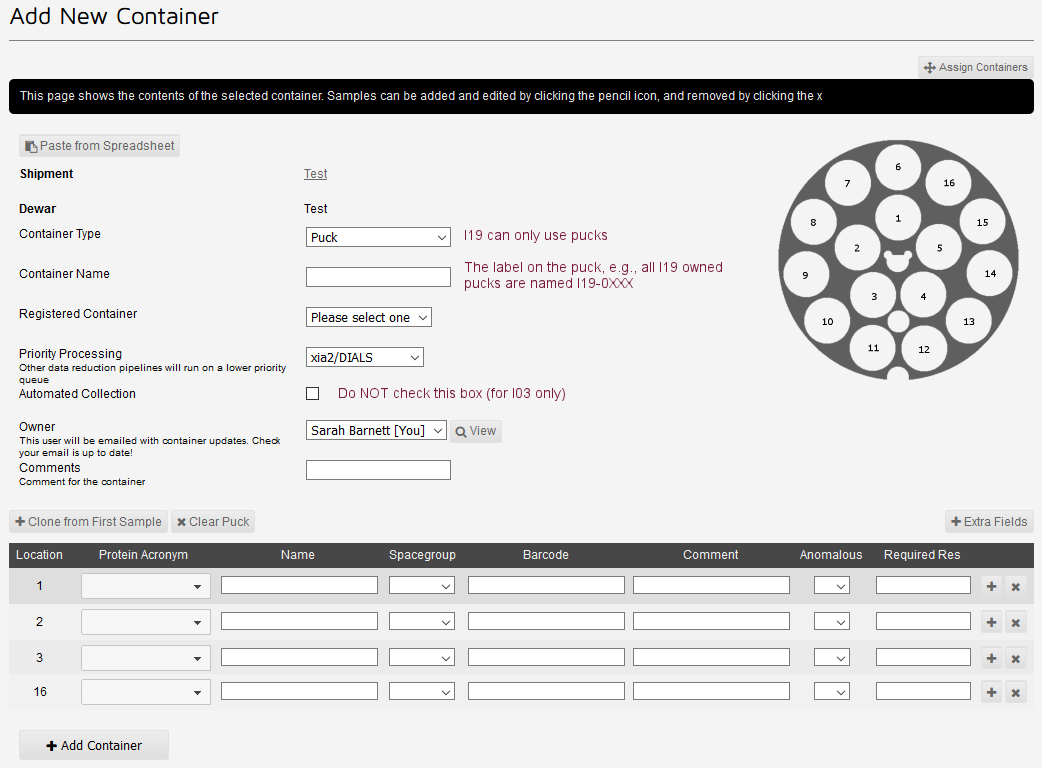Screen dimensions: 1042x768
Task: Click the Protein Acronym column header
Action: point(143,555)
